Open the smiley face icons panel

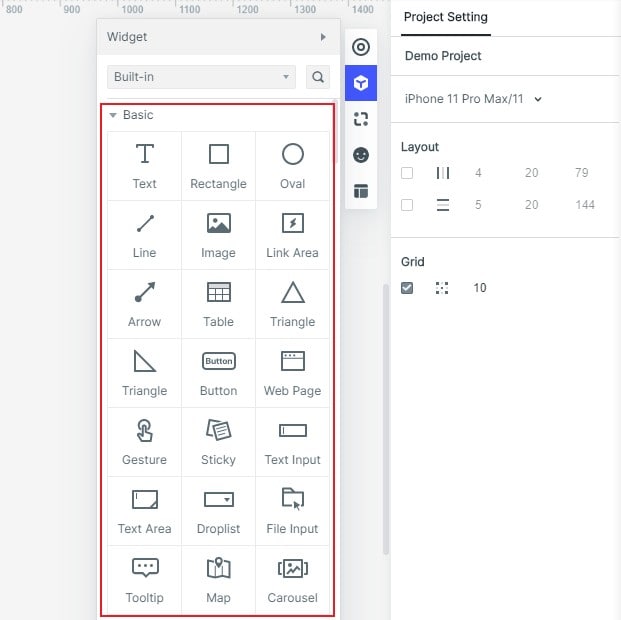point(361,155)
